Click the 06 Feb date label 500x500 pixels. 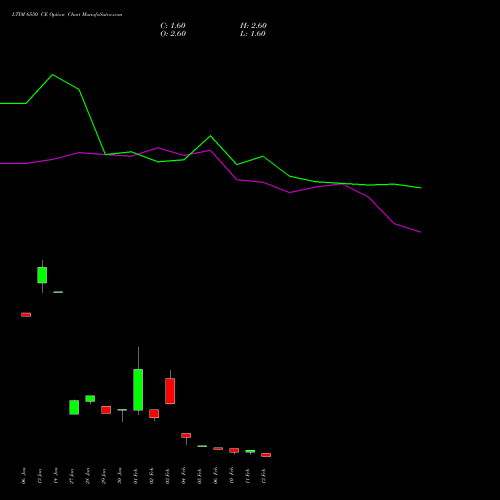[216, 476]
